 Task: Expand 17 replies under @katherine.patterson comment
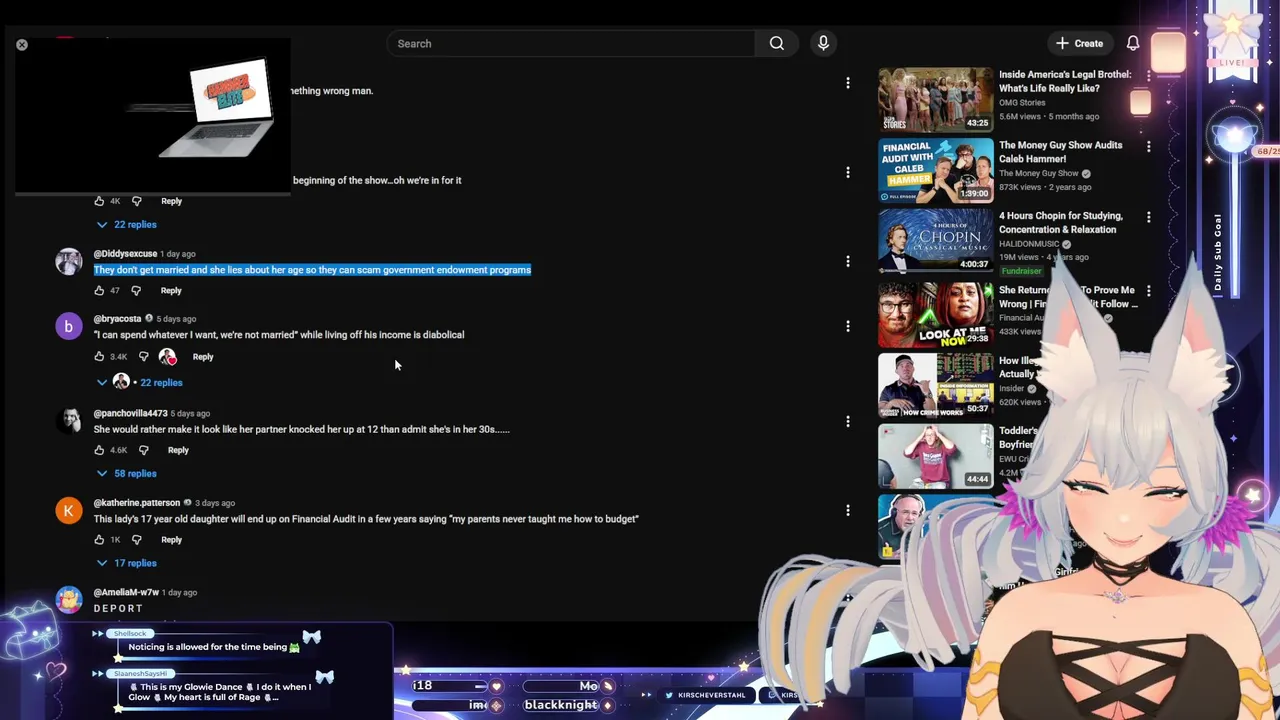click(126, 563)
